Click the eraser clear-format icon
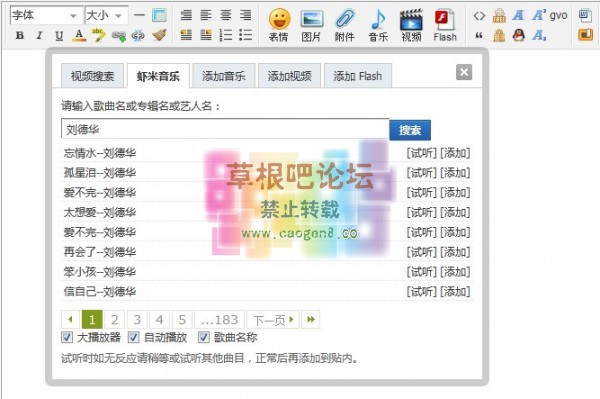The height and width of the screenshot is (399, 600). 159,35
